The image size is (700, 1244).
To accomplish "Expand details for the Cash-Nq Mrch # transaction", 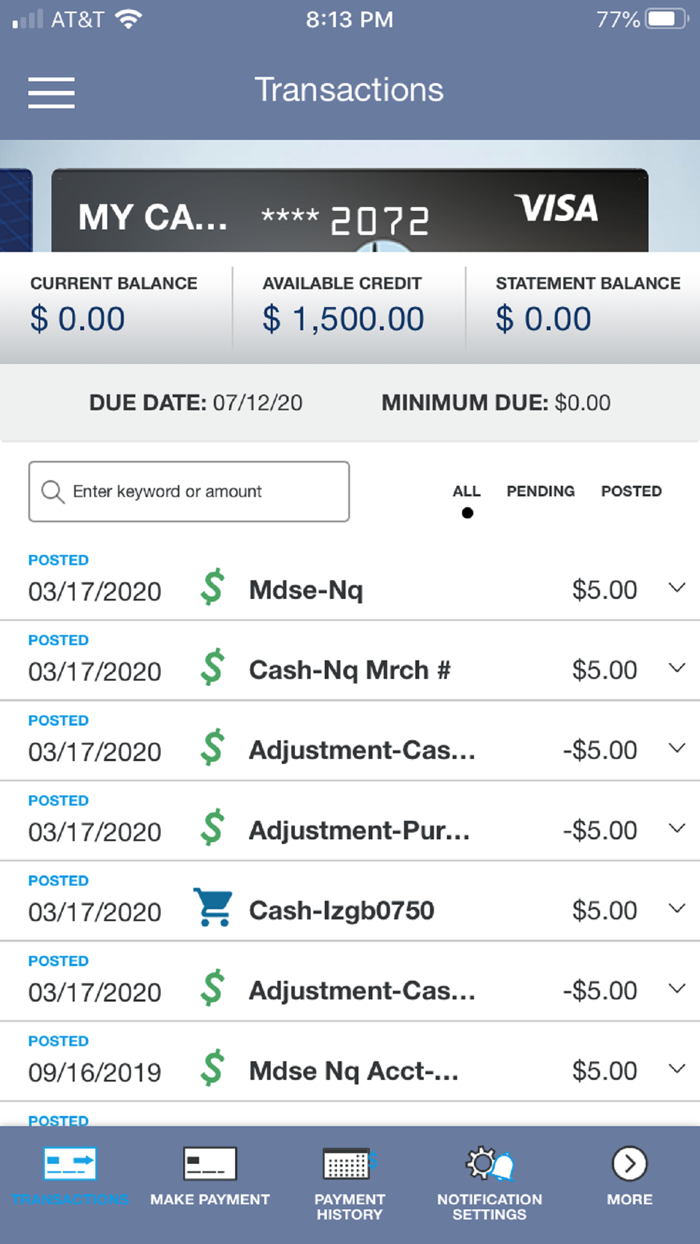I will (675, 670).
